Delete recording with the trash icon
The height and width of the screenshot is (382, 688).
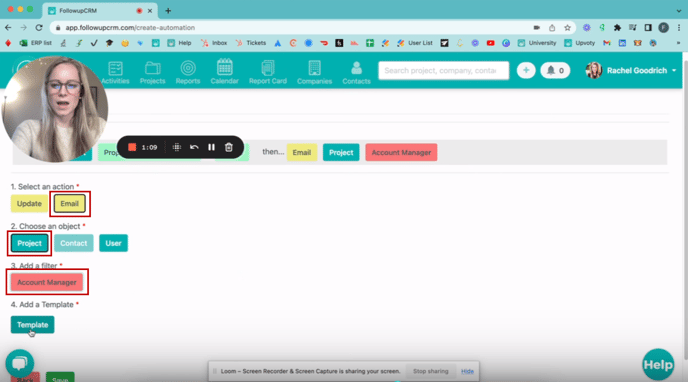229,147
